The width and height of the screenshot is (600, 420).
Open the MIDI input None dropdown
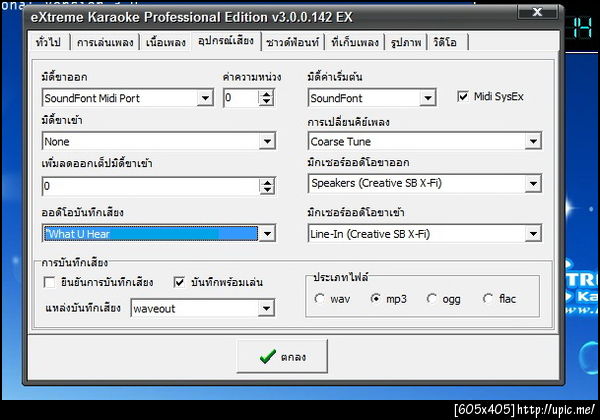tap(267, 142)
